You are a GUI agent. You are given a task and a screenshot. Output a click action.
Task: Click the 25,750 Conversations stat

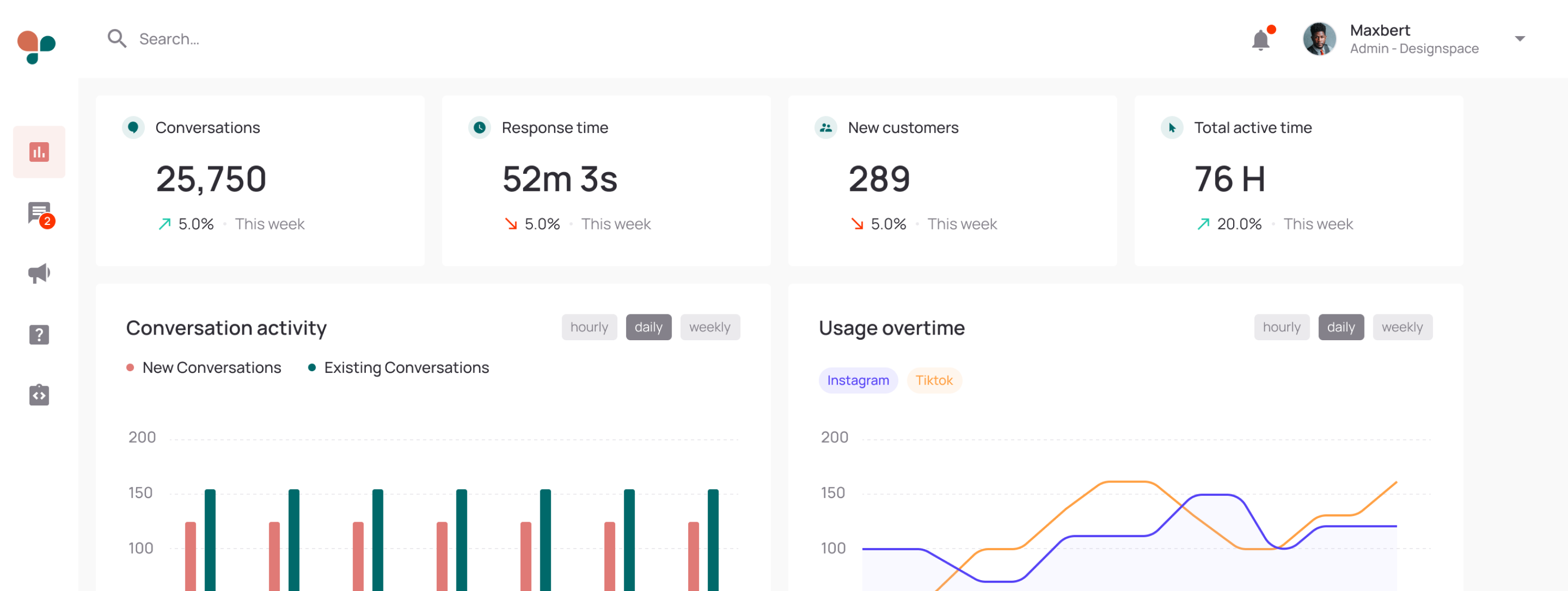click(x=211, y=178)
